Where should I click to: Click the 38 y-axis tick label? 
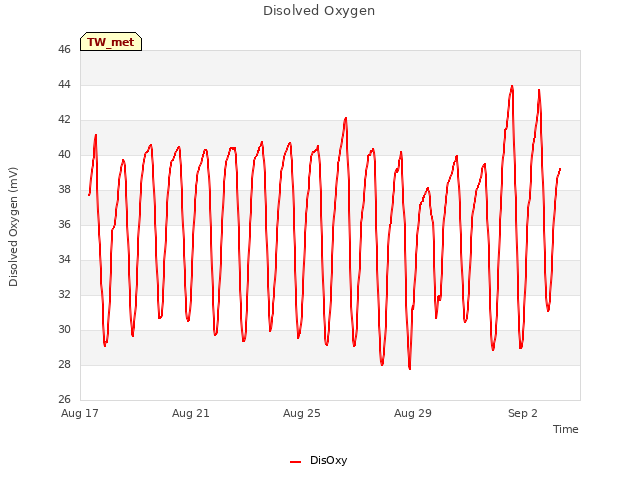(64, 189)
